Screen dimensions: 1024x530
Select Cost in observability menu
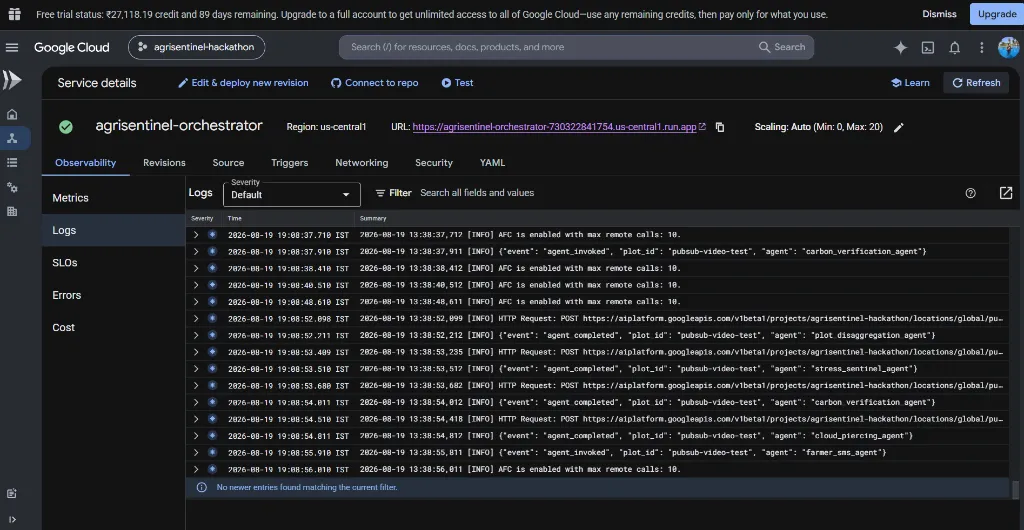pyautogui.click(x=114, y=328)
